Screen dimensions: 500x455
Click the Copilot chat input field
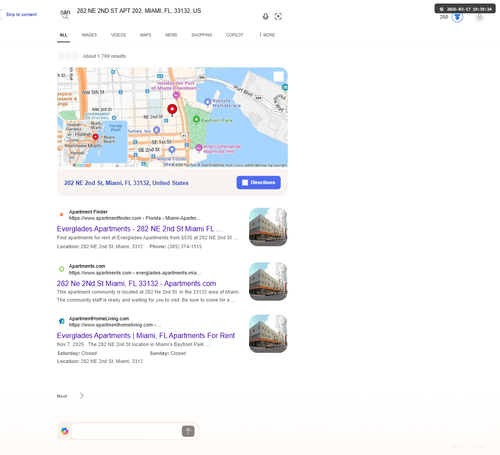pyautogui.click(x=127, y=431)
